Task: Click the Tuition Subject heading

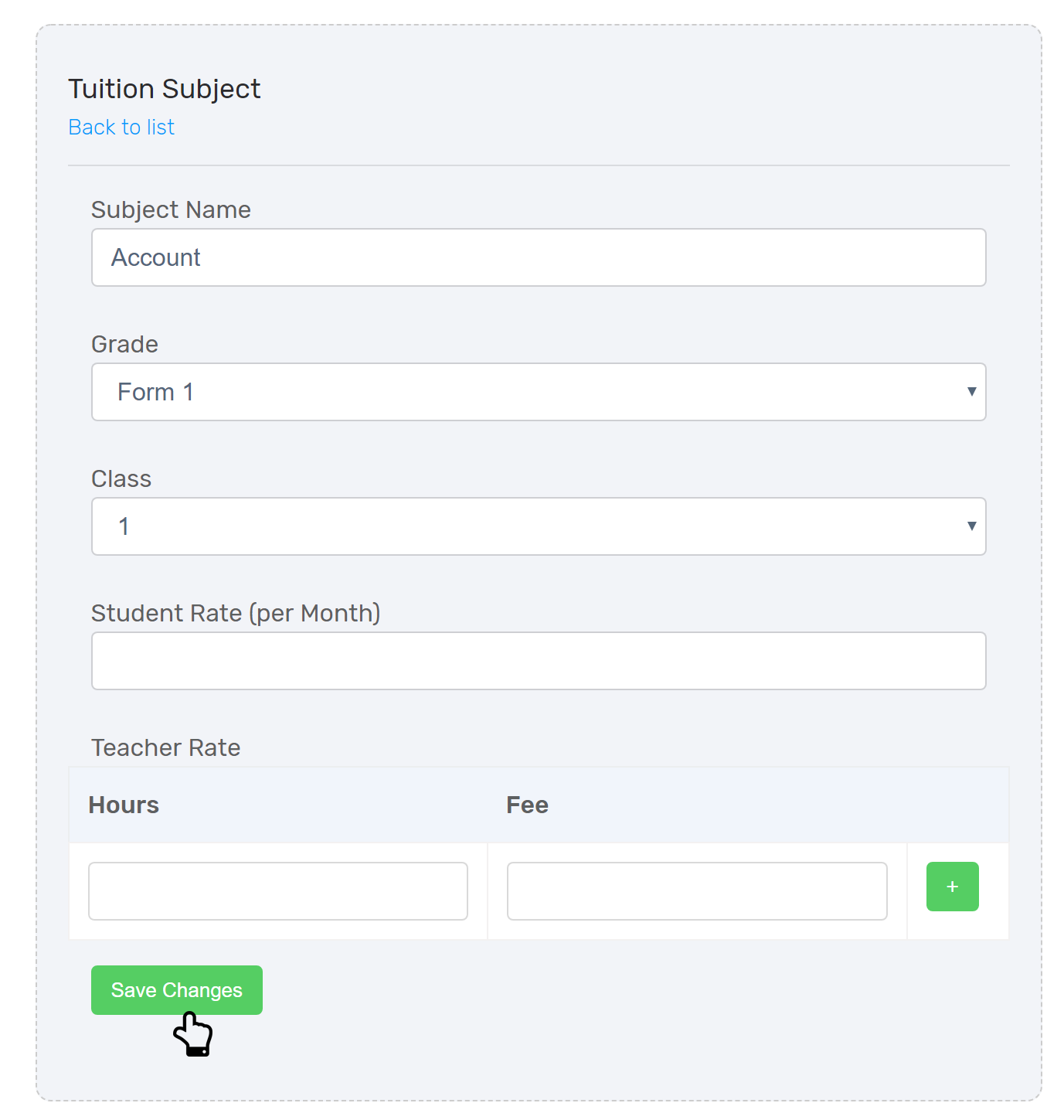Action: click(x=165, y=89)
